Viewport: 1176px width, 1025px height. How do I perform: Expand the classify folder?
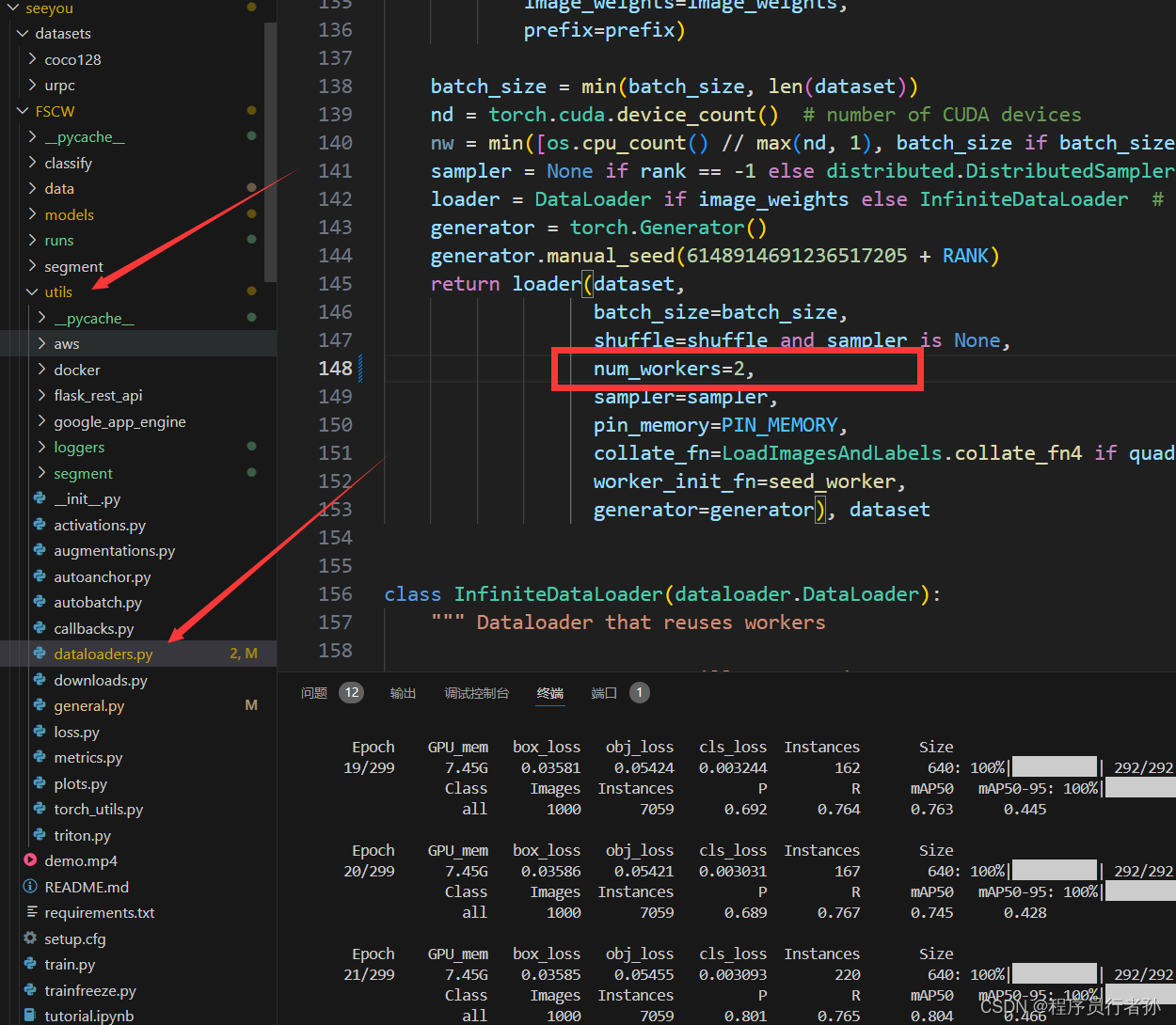(32, 163)
